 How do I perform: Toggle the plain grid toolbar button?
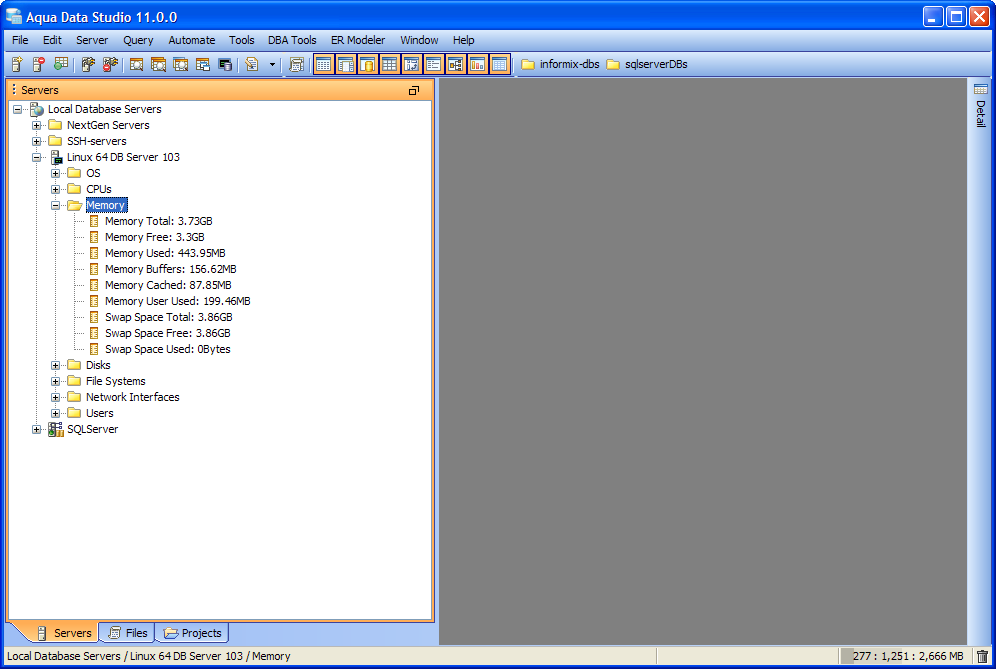[x=389, y=64]
